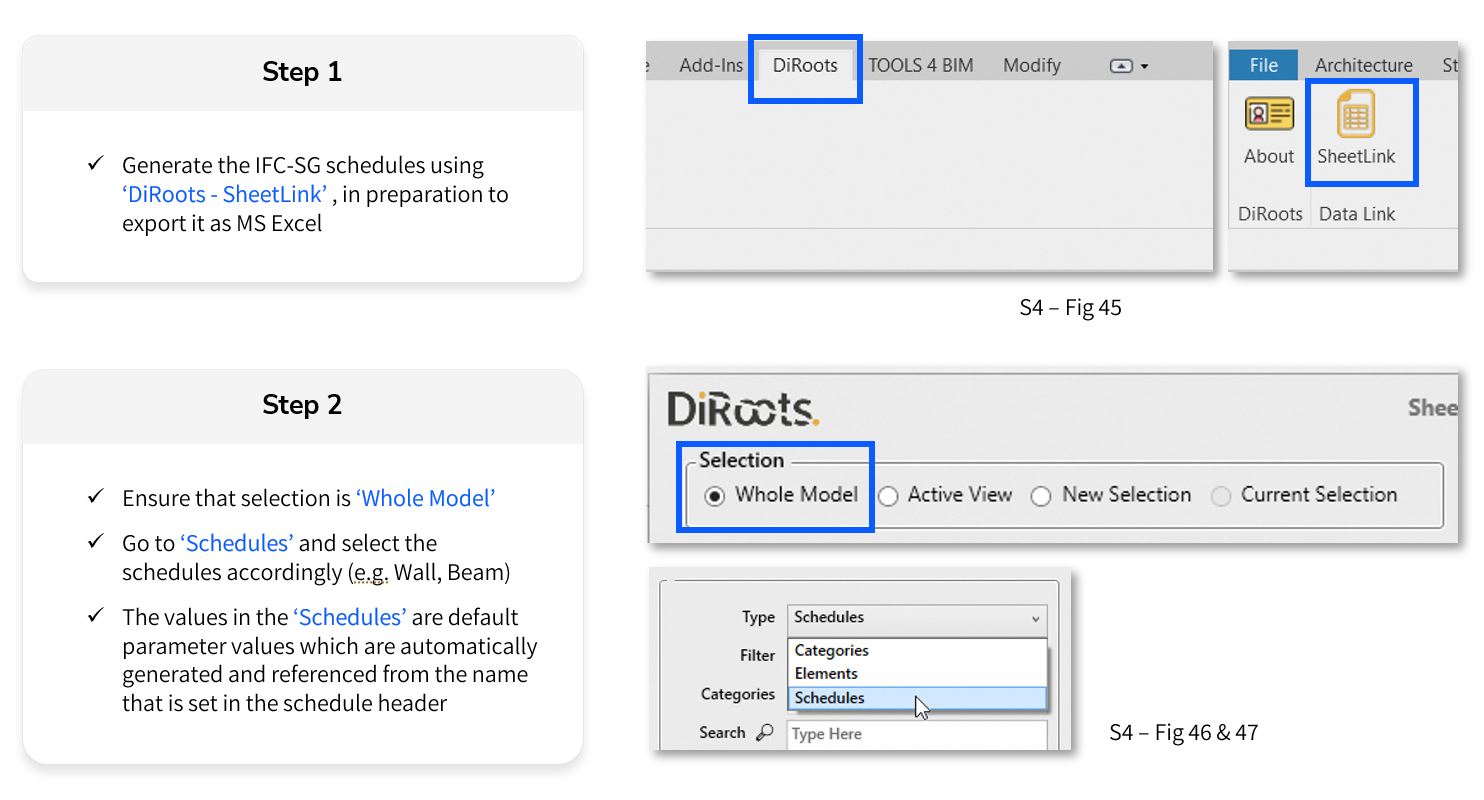Image resolution: width=1484 pixels, height=800 pixels.
Task: Select Schedules in the dropdown list
Action: pos(829,698)
